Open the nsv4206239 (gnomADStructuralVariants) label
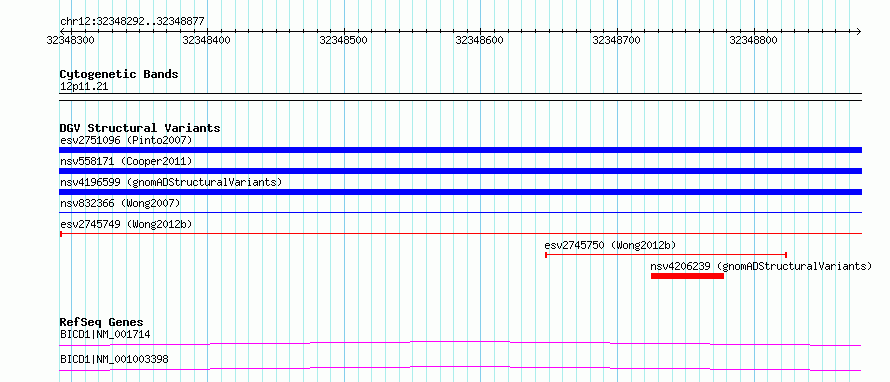 pyautogui.click(x=761, y=266)
